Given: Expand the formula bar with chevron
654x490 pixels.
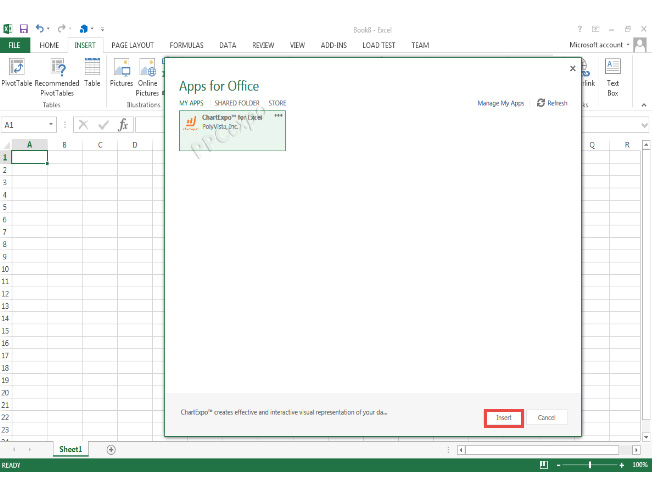Looking at the screenshot, I should click(x=644, y=125).
